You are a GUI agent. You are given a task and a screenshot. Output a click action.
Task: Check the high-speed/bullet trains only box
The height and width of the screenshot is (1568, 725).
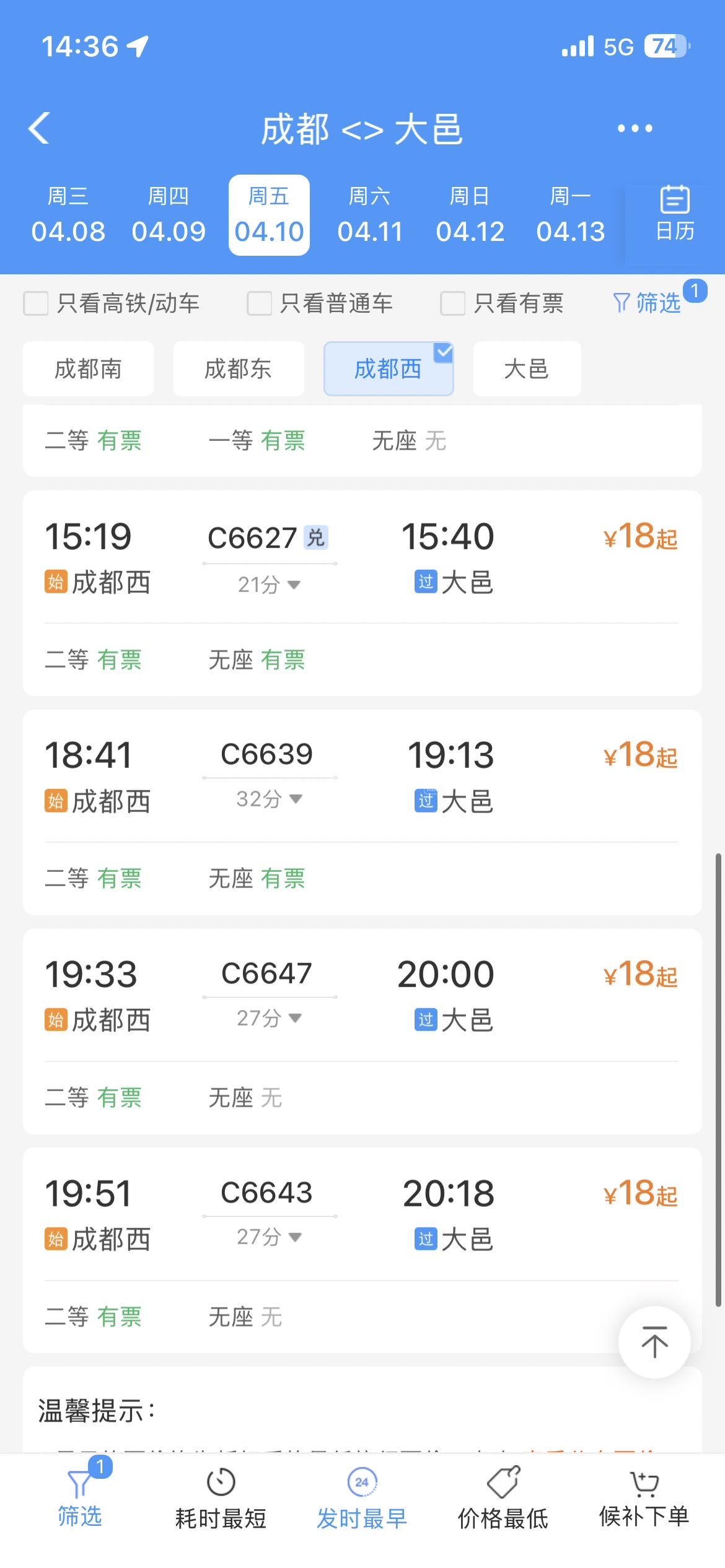(x=36, y=303)
